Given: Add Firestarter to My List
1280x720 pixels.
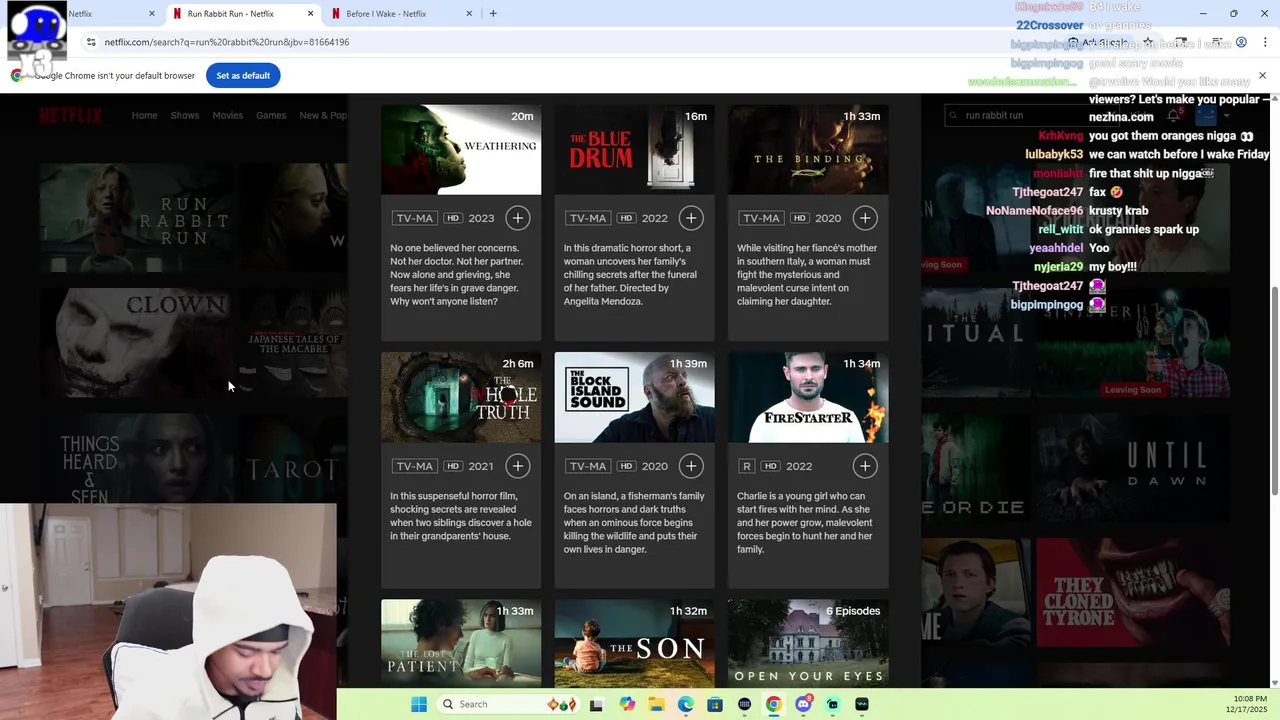Looking at the screenshot, I should 865,466.
